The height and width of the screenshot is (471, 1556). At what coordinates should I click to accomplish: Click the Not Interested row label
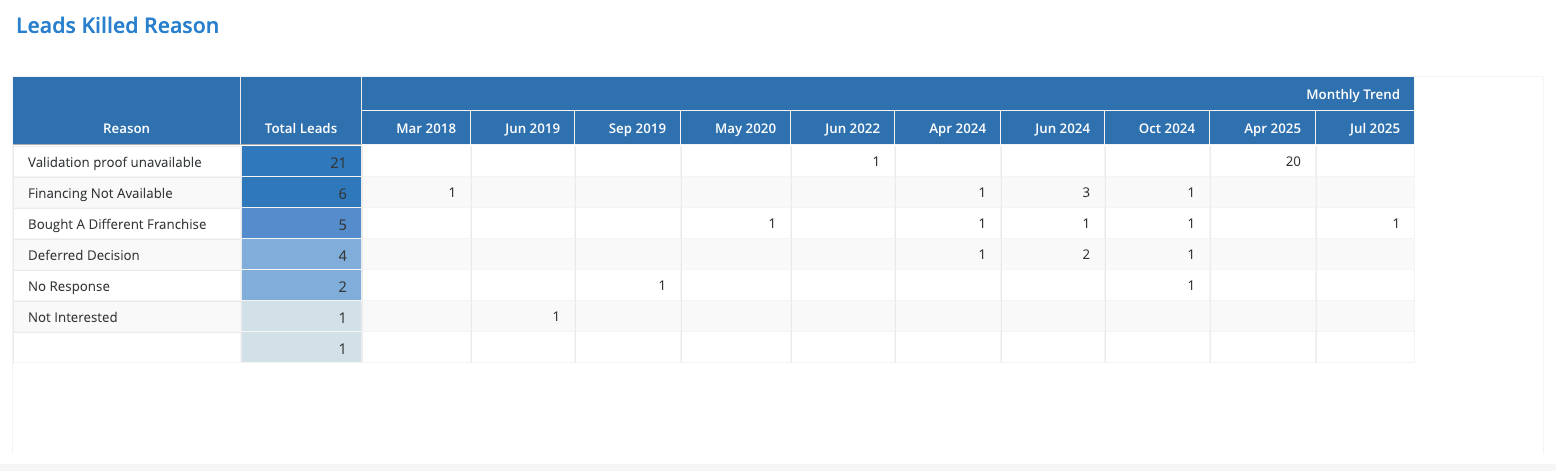pyautogui.click(x=73, y=317)
